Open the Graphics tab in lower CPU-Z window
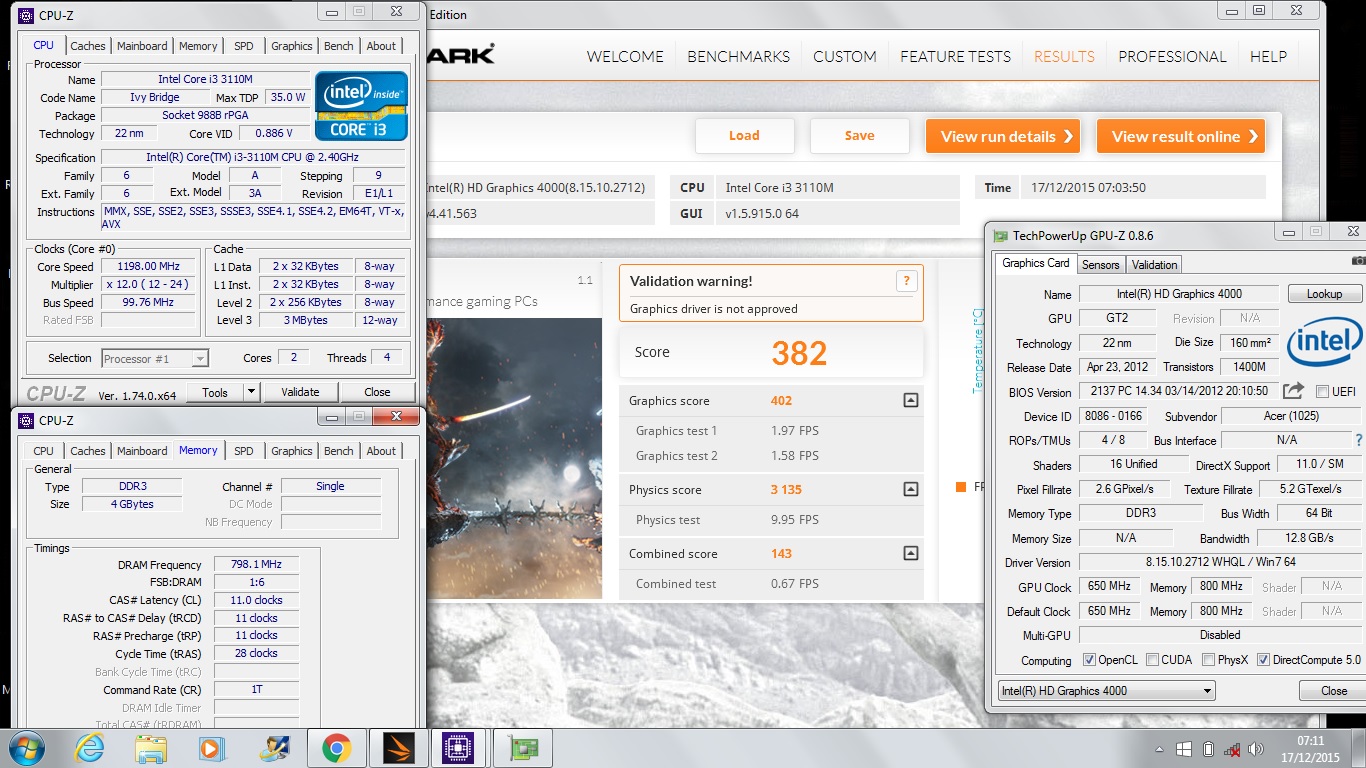This screenshot has width=1366, height=768. pos(292,451)
